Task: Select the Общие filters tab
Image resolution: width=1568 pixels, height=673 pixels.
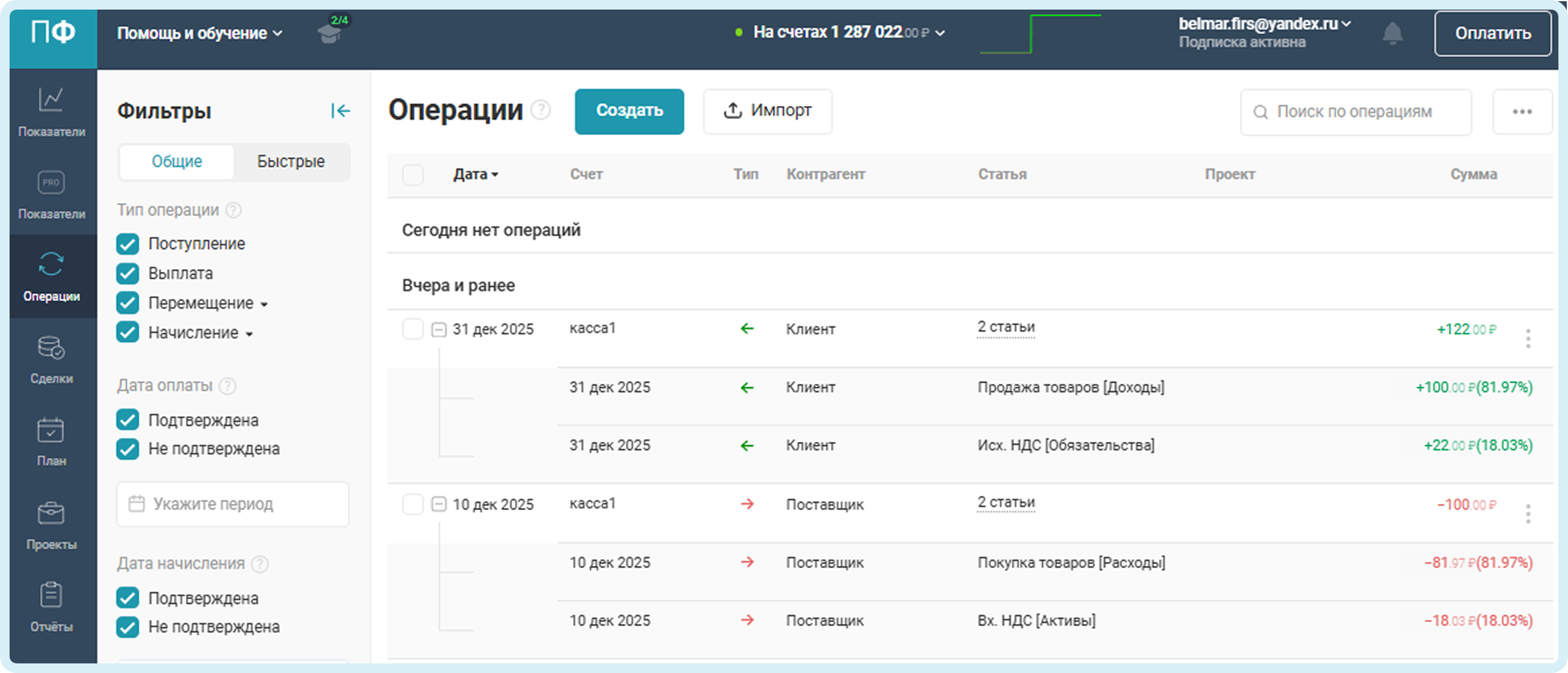Action: coord(177,161)
